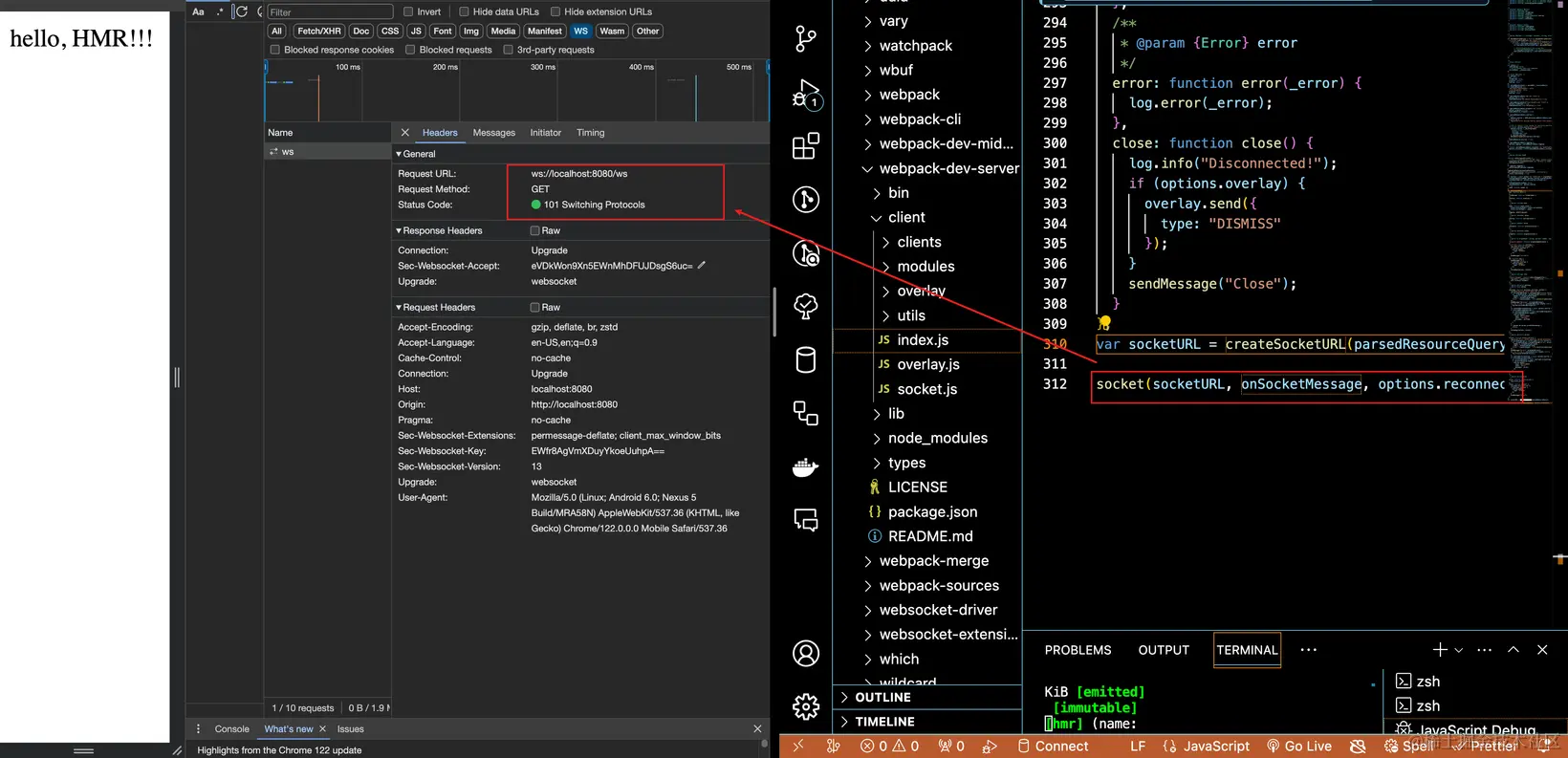Image resolution: width=1568 pixels, height=758 pixels.
Task: Open the Extensions view
Action: tap(806, 145)
